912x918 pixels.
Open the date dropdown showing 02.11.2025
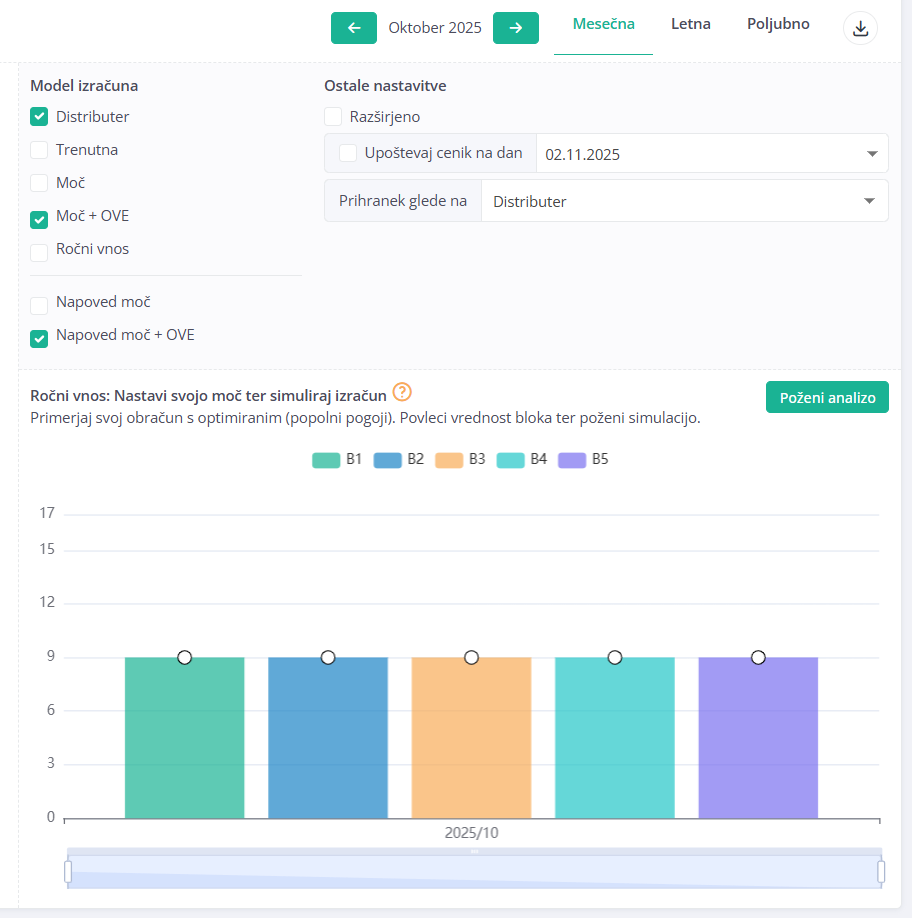click(711, 154)
